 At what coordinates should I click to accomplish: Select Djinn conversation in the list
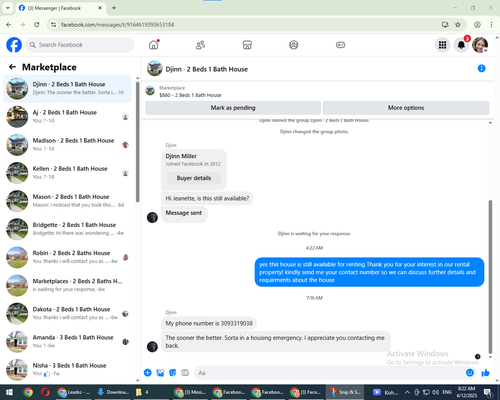tap(68, 89)
